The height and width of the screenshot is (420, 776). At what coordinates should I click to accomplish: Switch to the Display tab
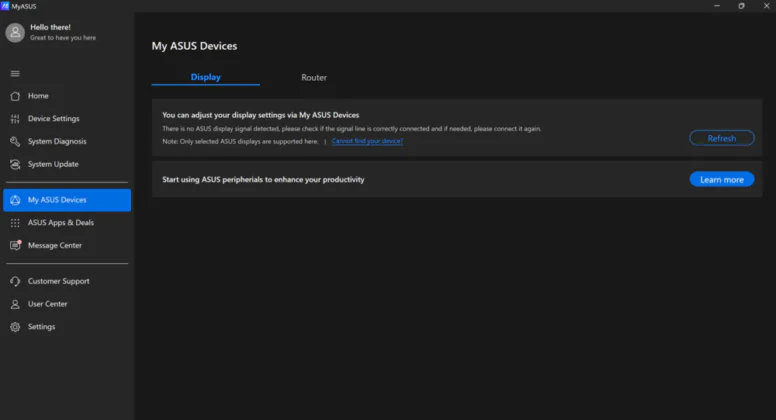pyautogui.click(x=206, y=77)
